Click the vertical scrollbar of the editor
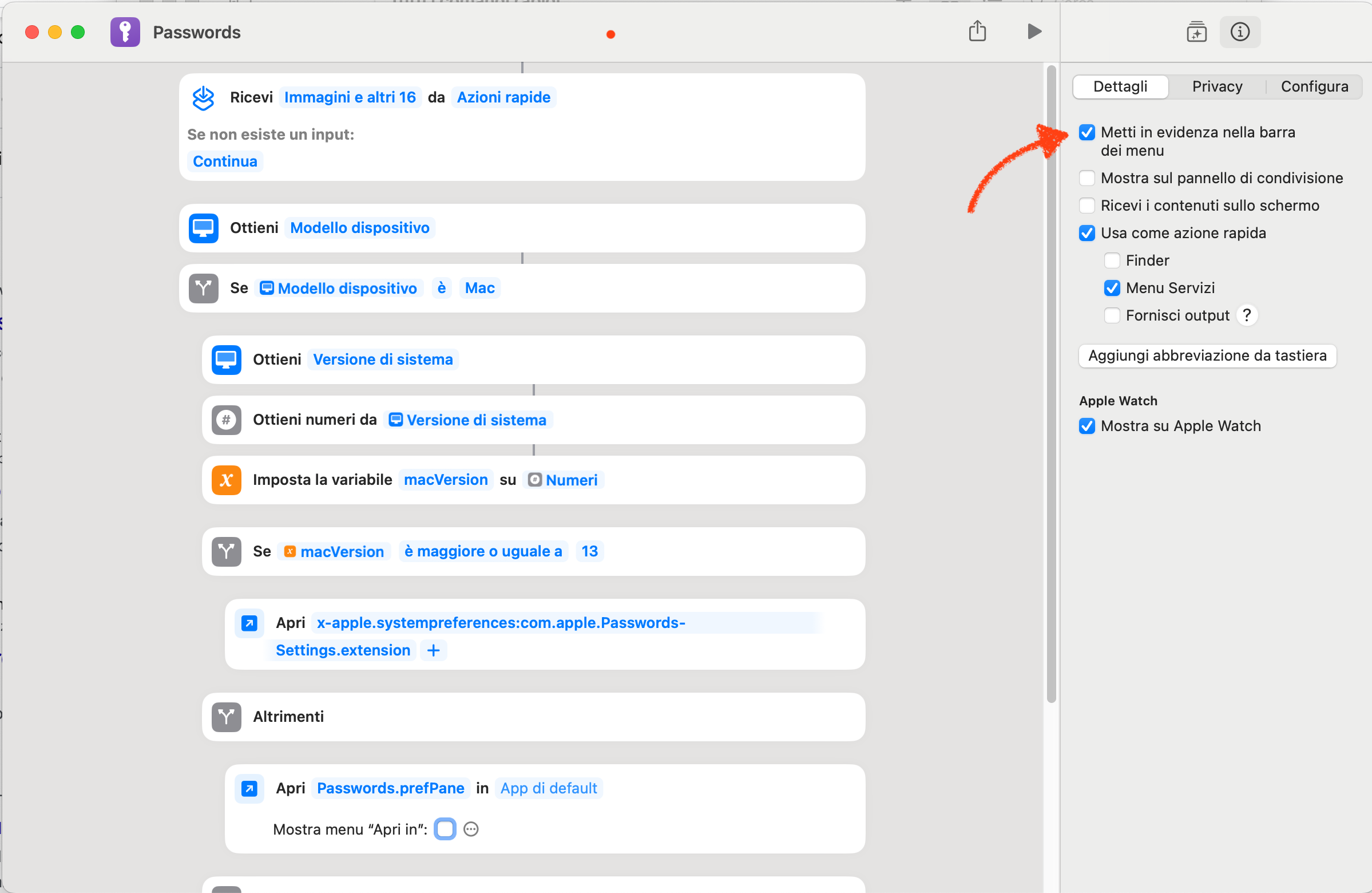1372x893 pixels. coord(1052,384)
